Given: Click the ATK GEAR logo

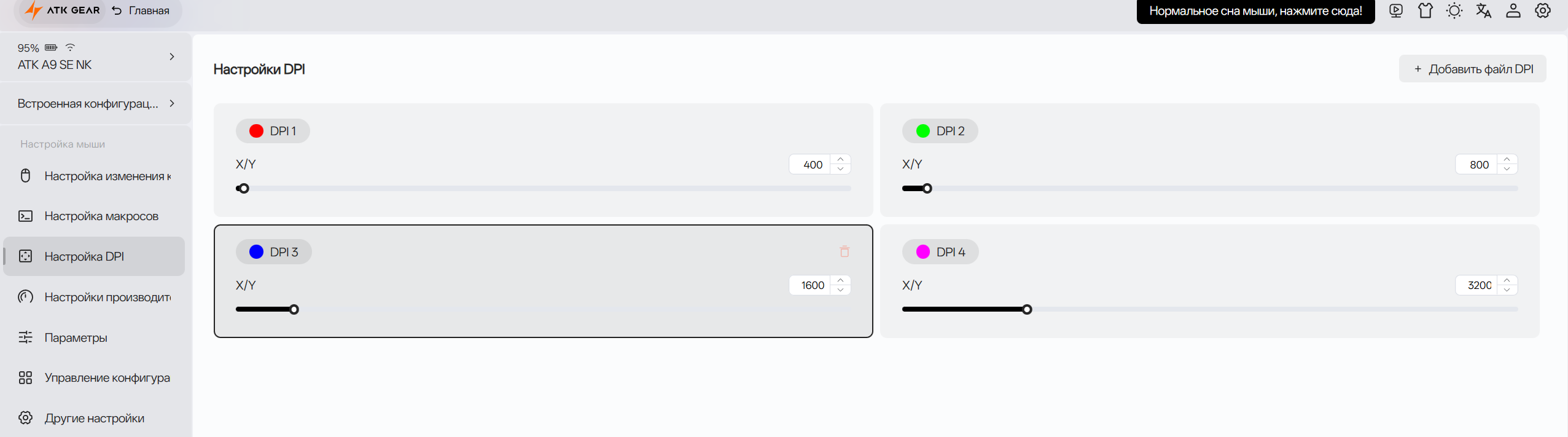Looking at the screenshot, I should click(62, 10).
